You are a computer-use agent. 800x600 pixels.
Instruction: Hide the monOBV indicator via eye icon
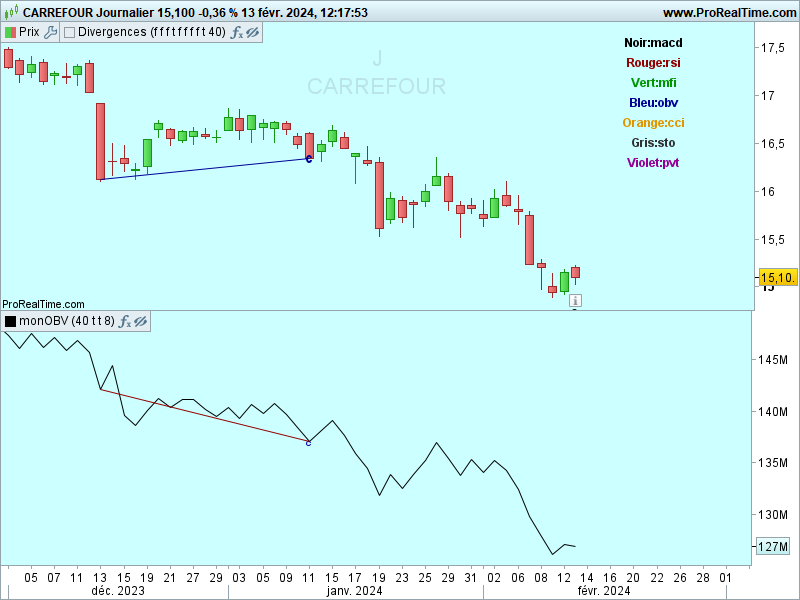pos(141,321)
